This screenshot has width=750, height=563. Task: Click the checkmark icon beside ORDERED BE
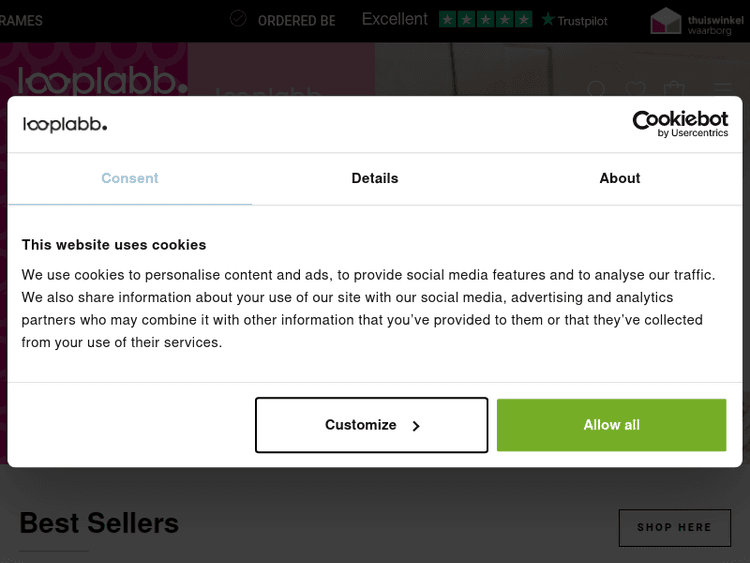point(238,19)
